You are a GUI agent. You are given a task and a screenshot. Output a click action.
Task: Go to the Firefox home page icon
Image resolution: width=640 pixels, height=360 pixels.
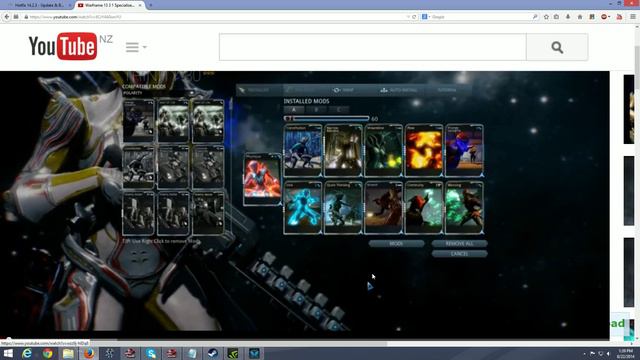(580, 17)
